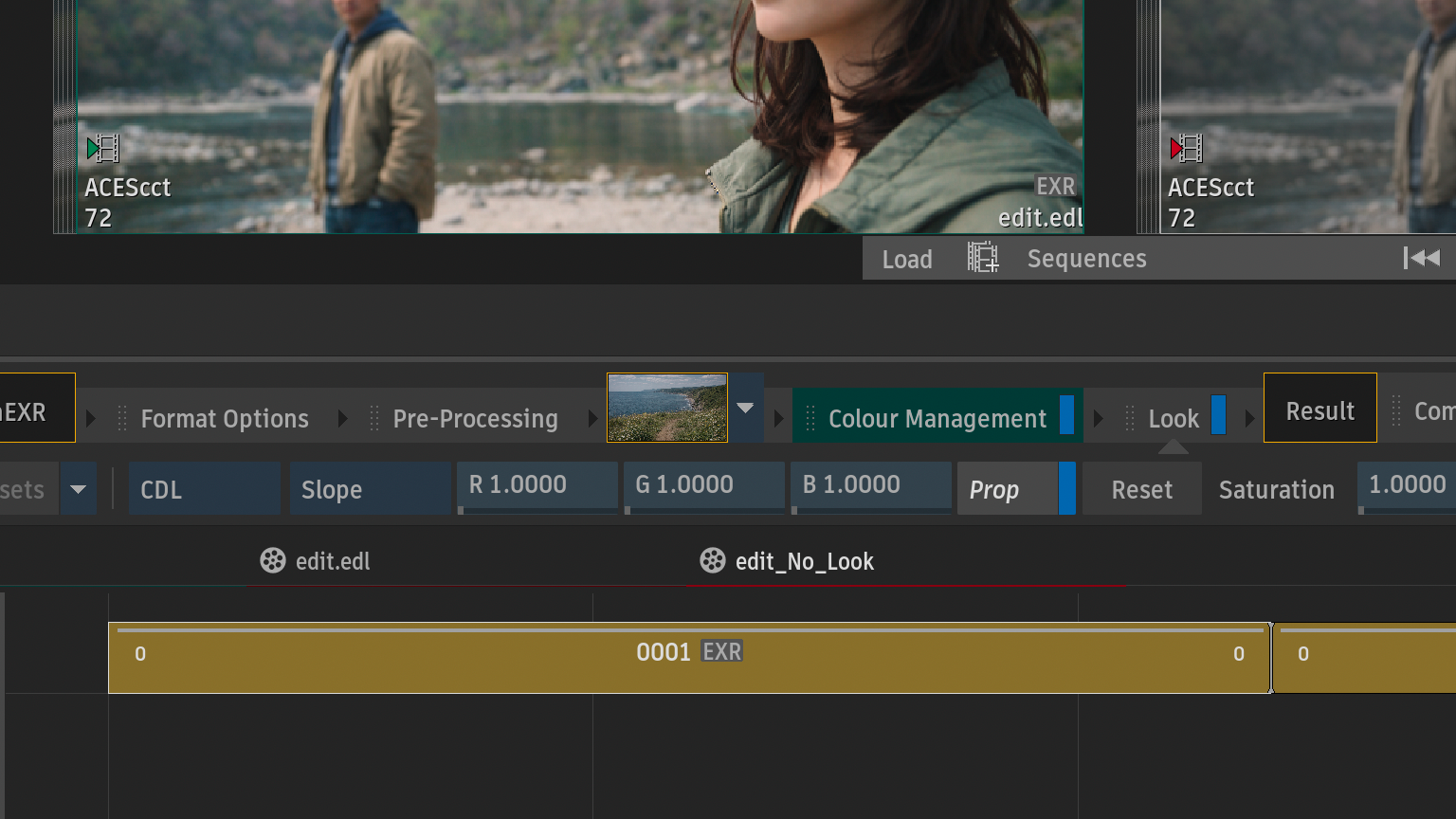
Task: Open the presets dropdown arrow
Action: pos(79,489)
